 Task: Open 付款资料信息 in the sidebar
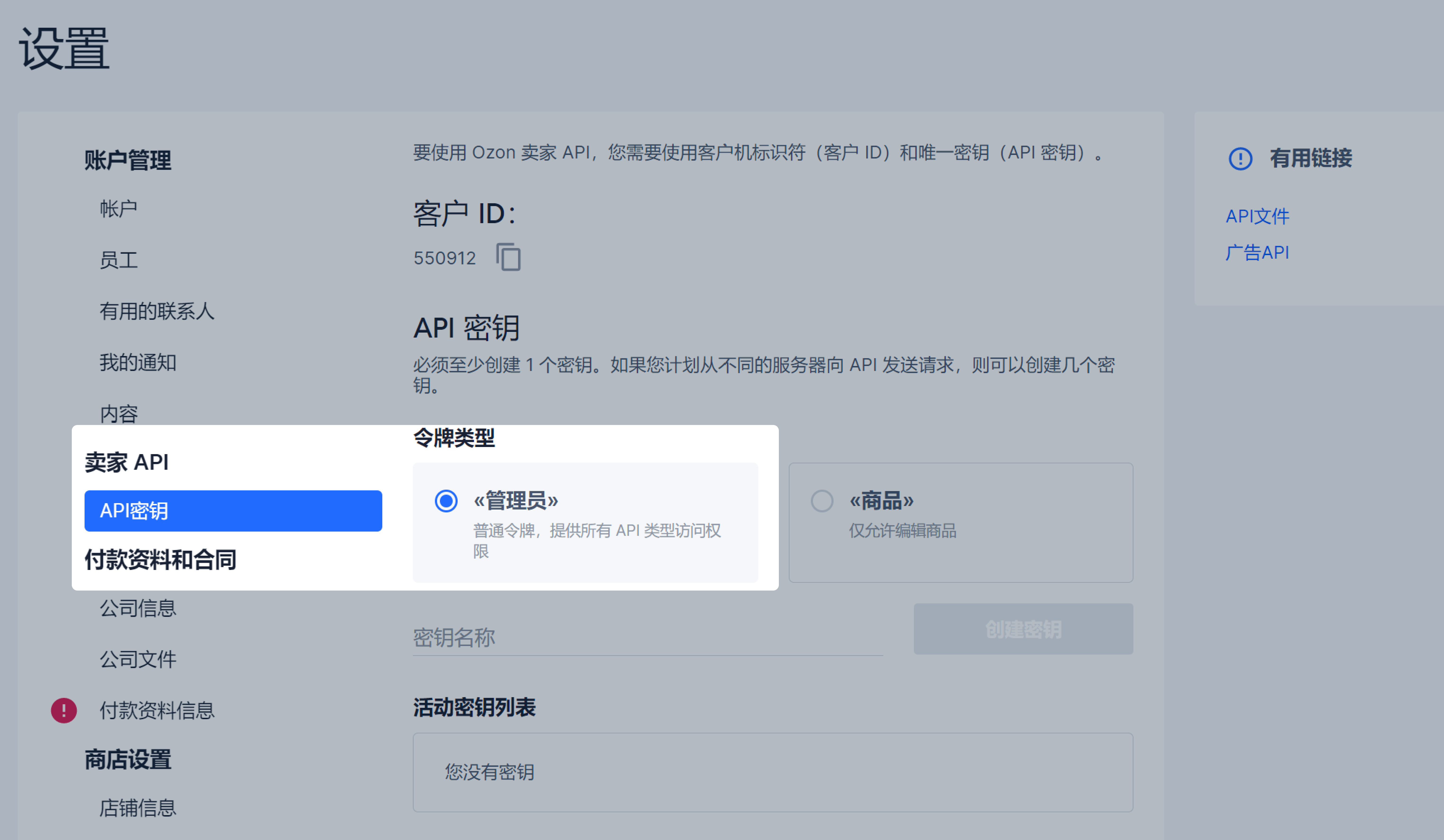click(157, 710)
